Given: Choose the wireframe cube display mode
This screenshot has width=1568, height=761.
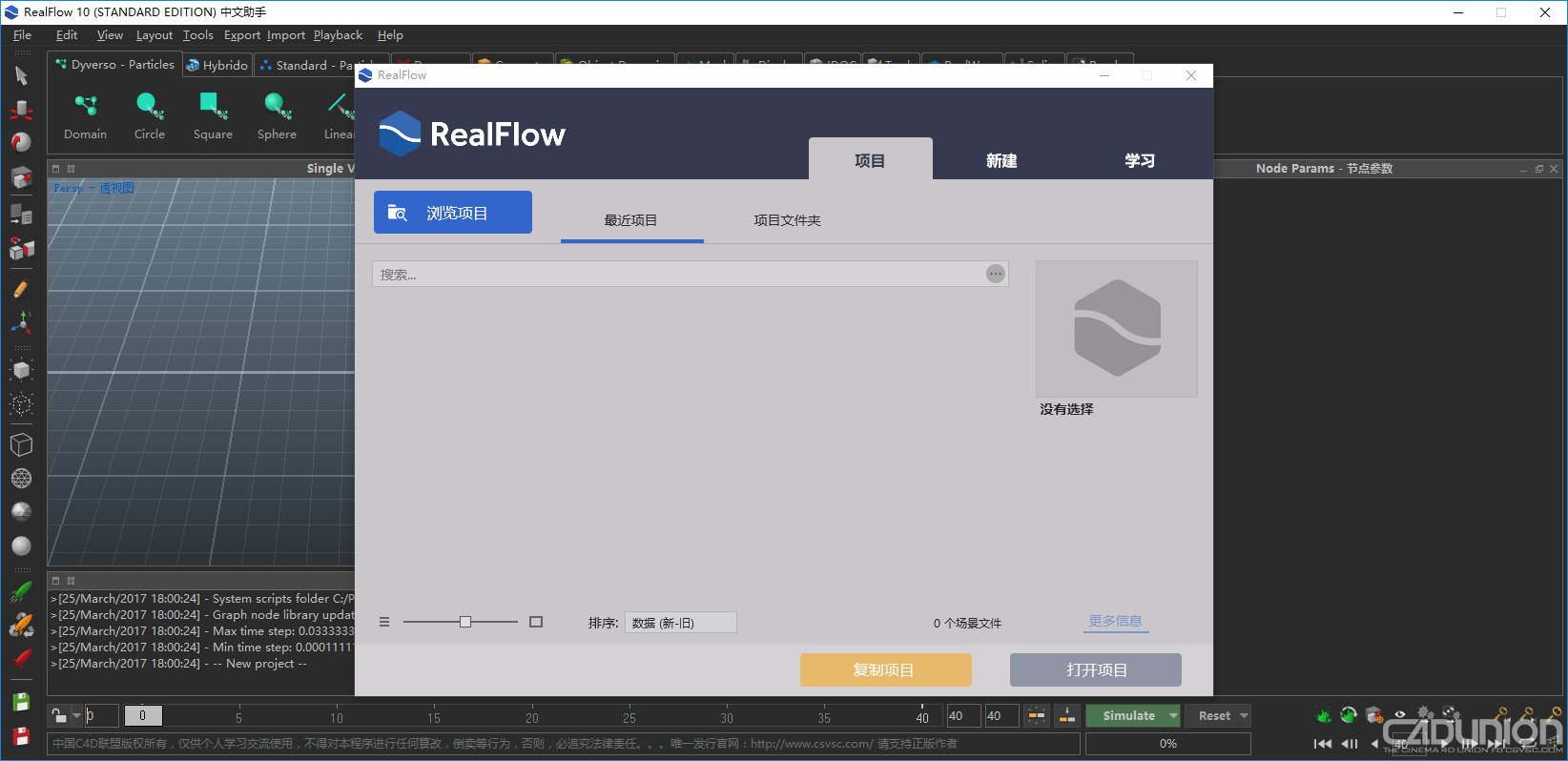Looking at the screenshot, I should [21, 444].
